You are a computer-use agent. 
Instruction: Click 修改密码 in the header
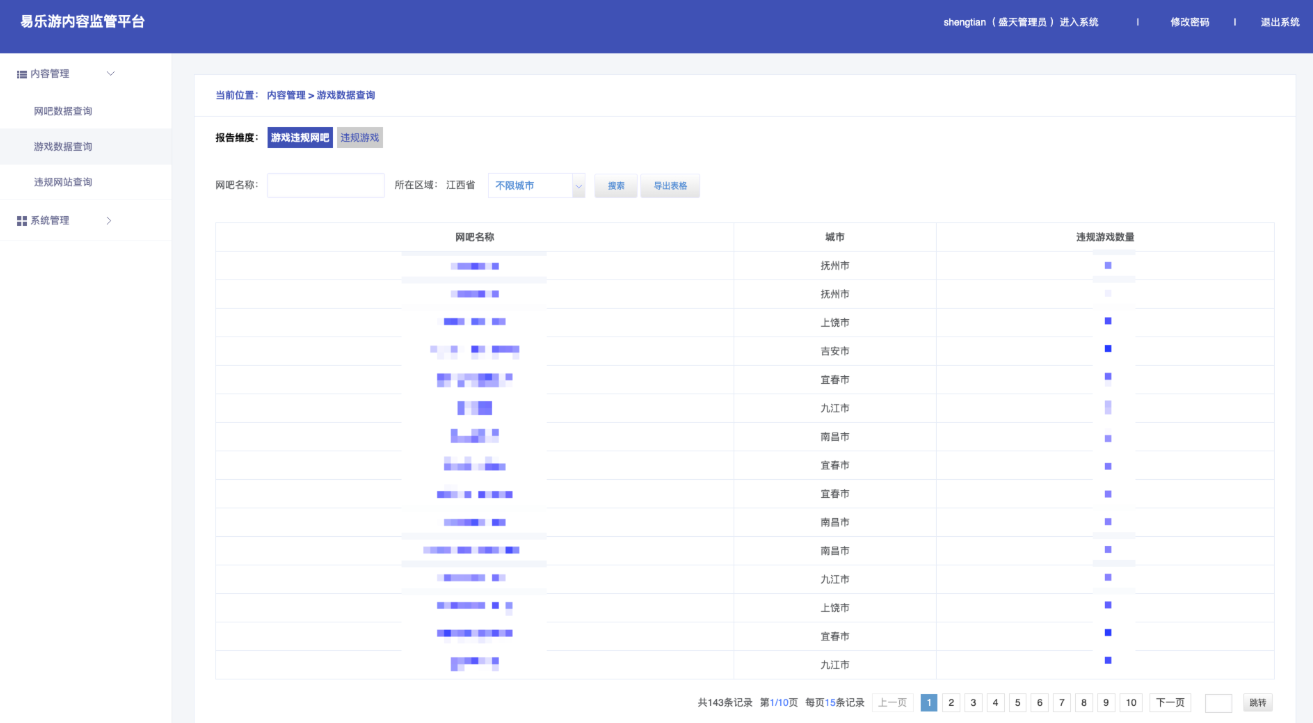(x=1189, y=22)
